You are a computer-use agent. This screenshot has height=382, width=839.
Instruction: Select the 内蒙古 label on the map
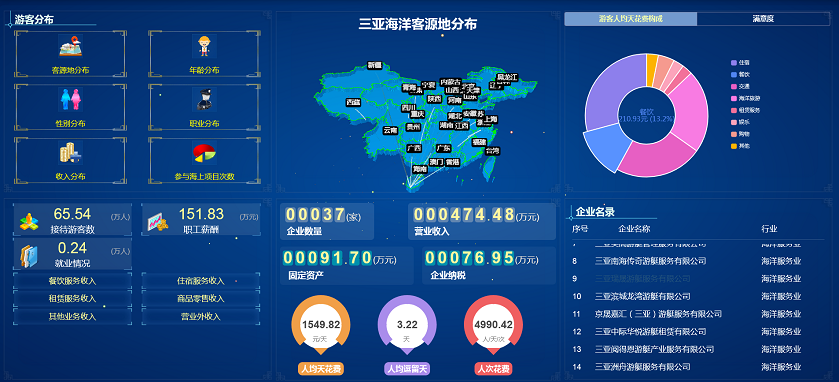click(x=450, y=82)
